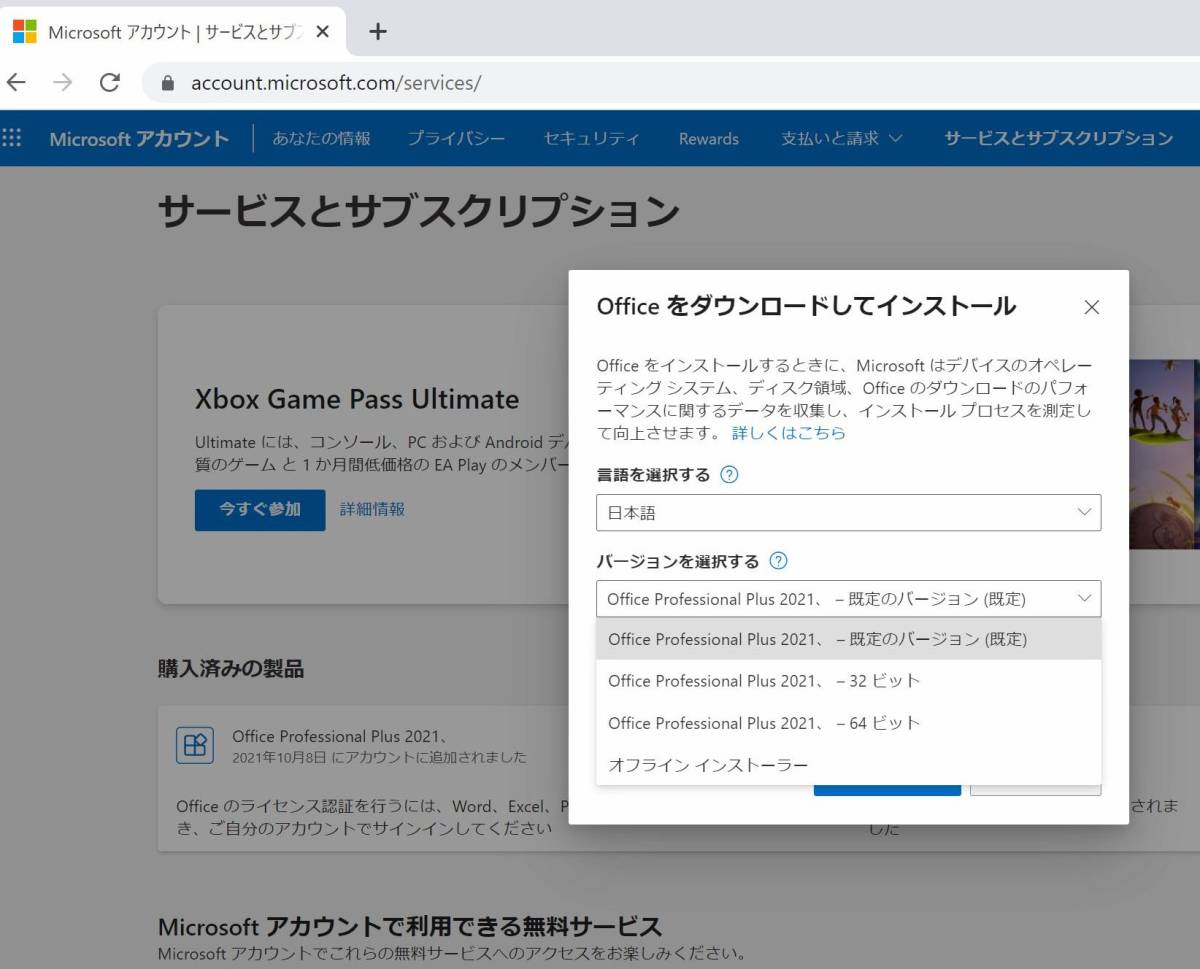
Task: Choose the 64 ビット version option
Action: point(848,723)
